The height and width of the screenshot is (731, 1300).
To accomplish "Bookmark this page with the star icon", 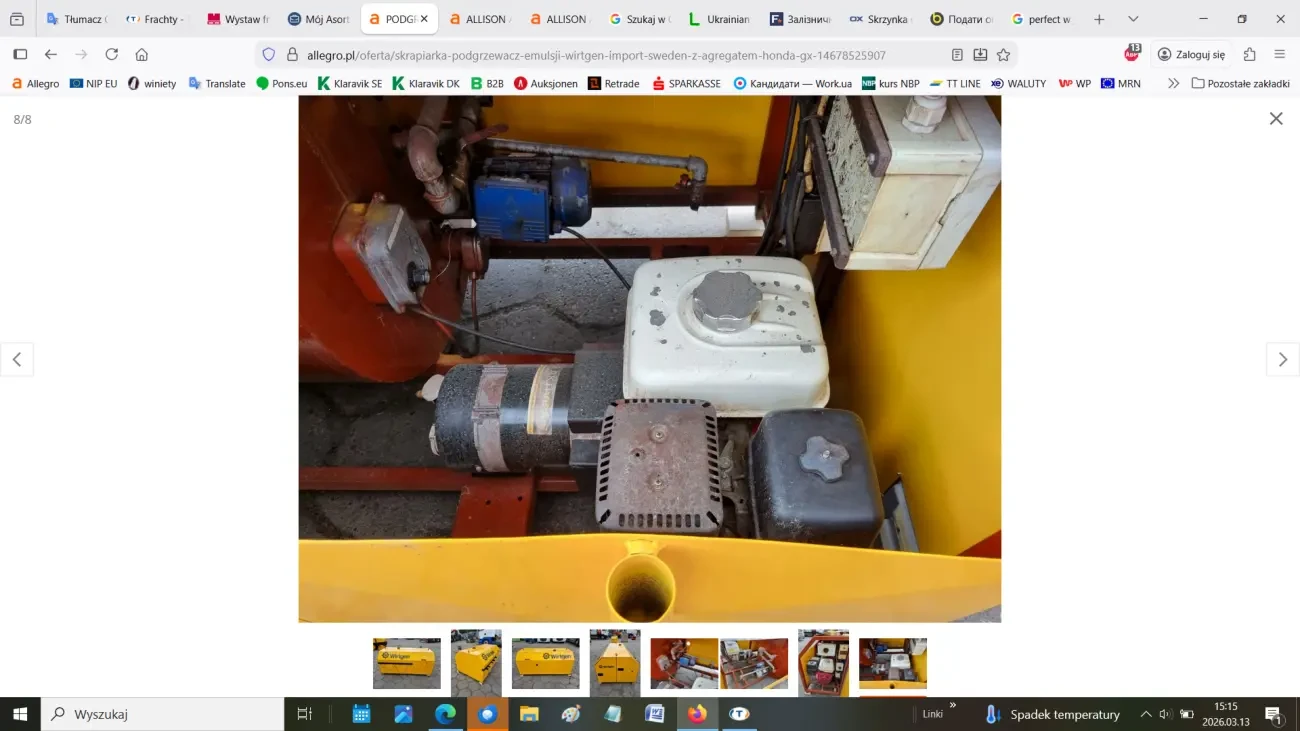I will coord(1003,55).
